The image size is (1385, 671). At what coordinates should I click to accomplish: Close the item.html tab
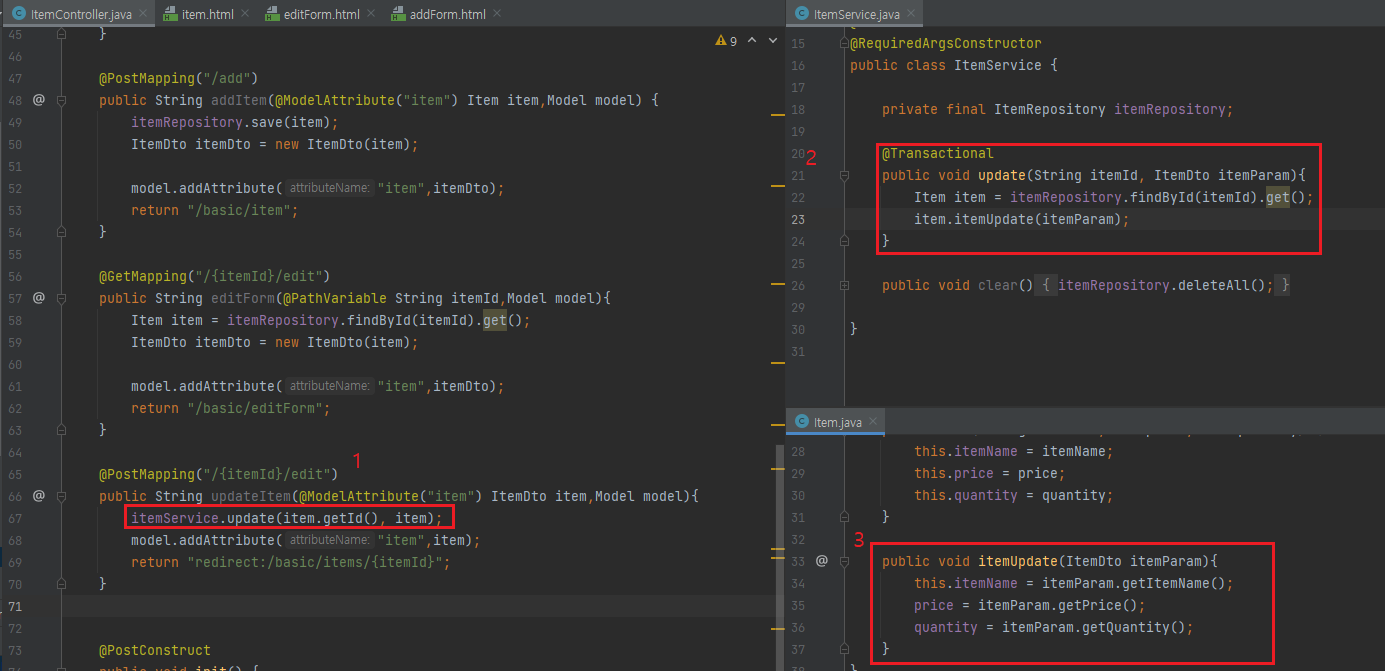247,14
